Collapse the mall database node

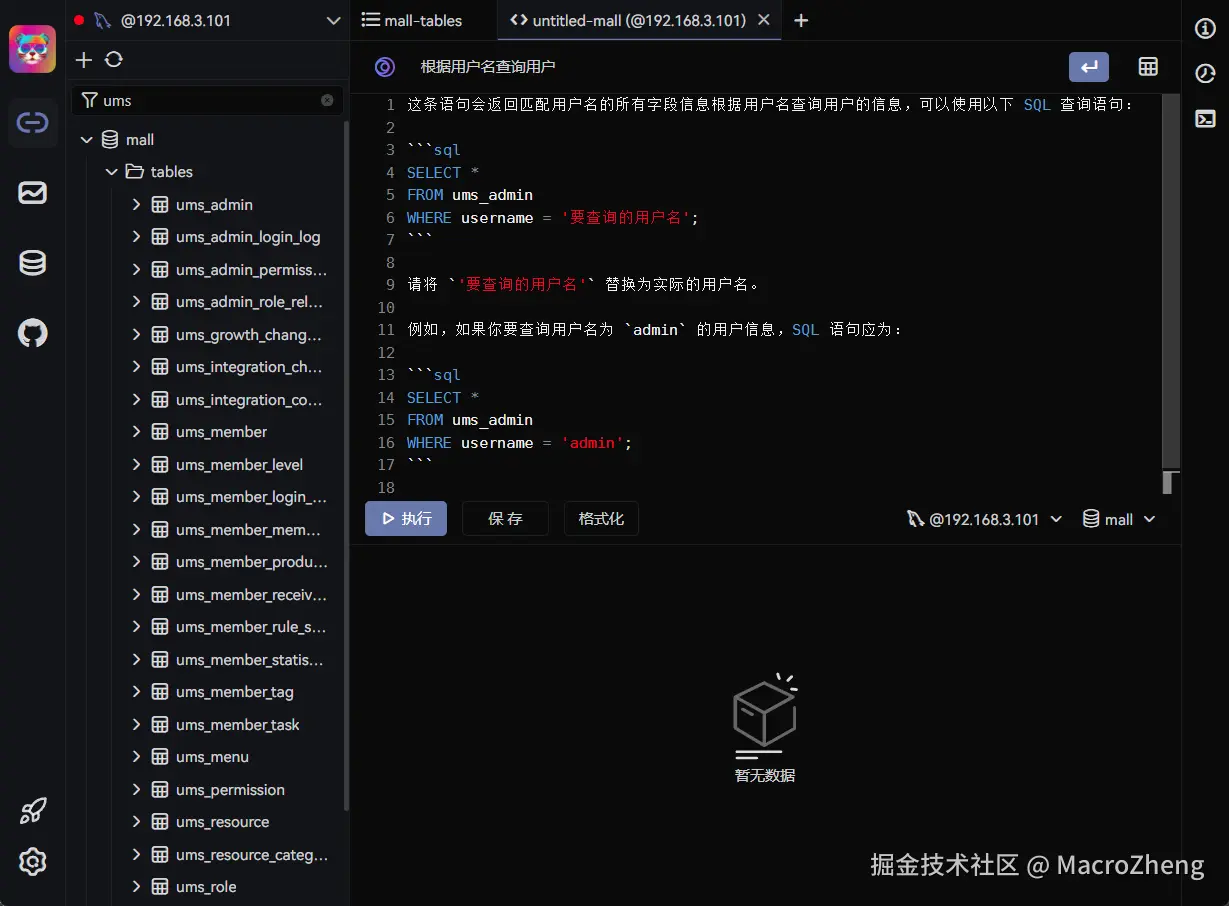click(86, 140)
